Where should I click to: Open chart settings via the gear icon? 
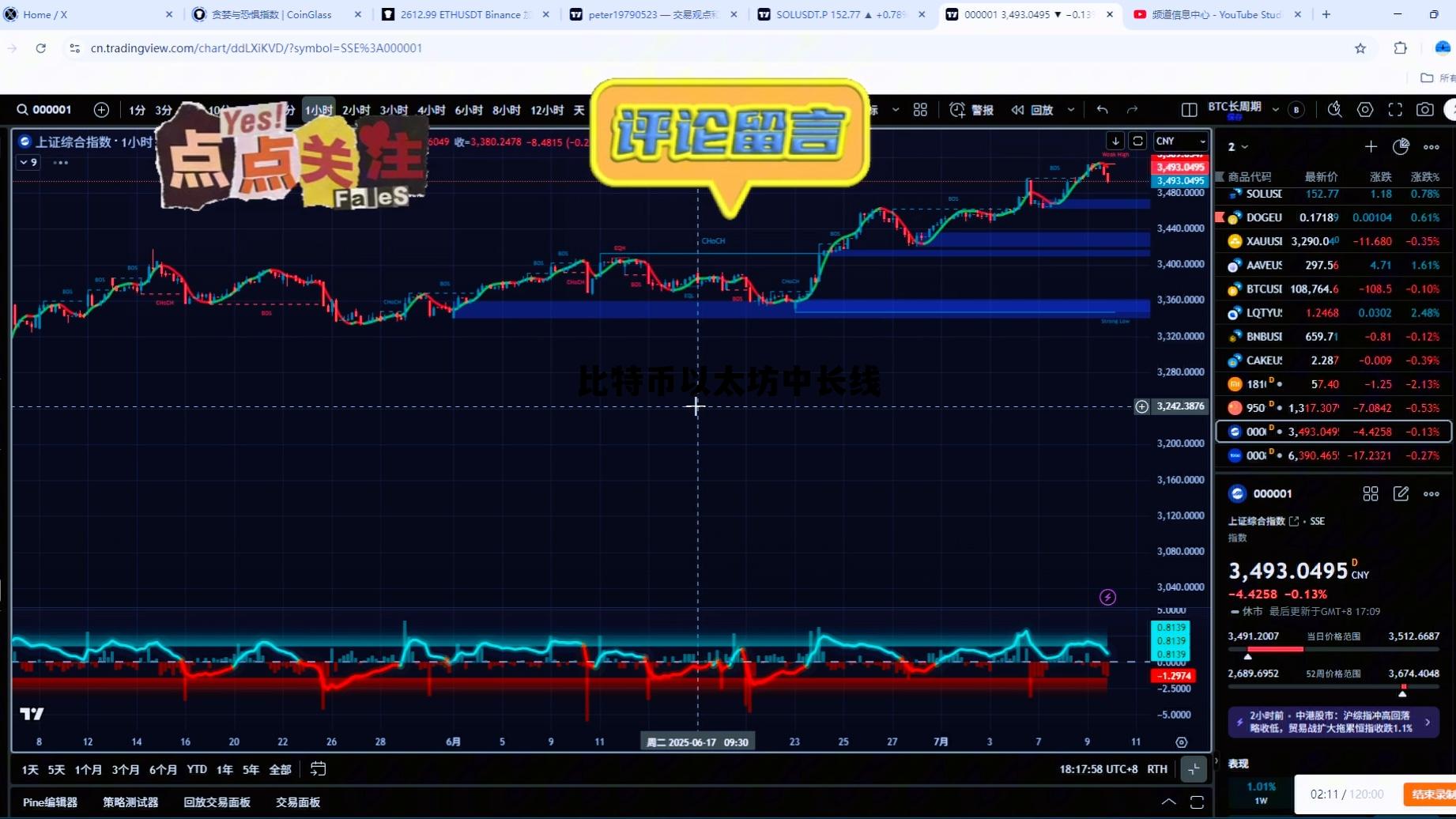1365,110
